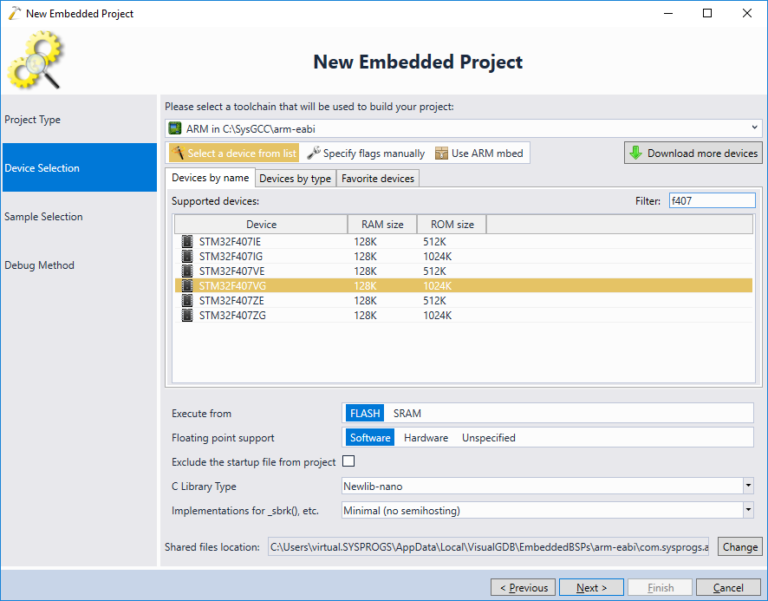The width and height of the screenshot is (768, 601).
Task: Click the chip icon beside STM32F407IE
Action: pos(187,241)
